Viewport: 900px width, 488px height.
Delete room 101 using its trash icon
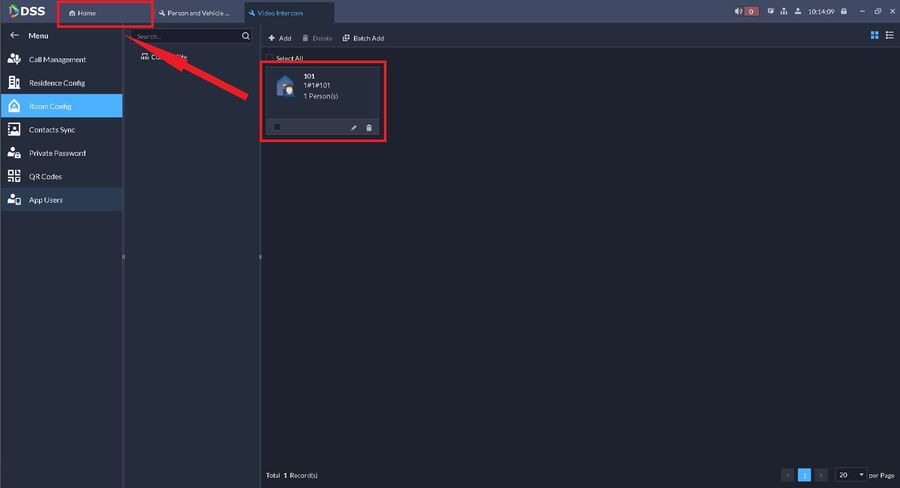(369, 127)
